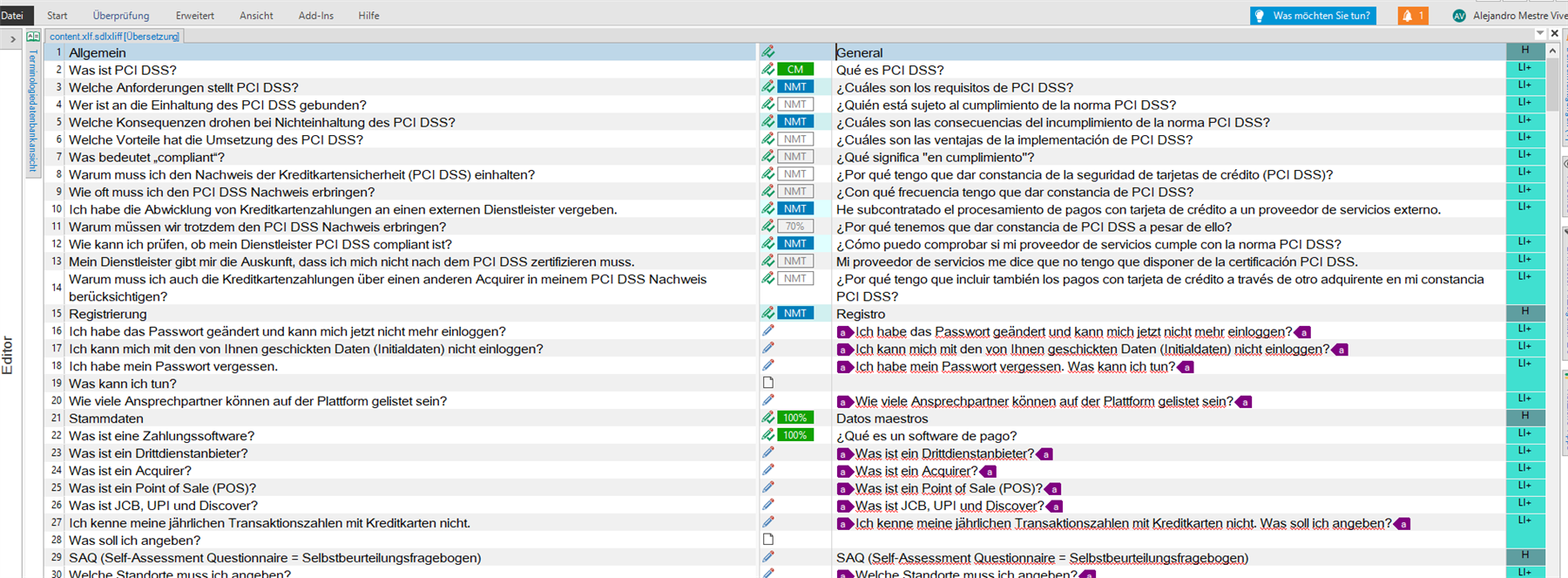Click the blue NMT badge of segment 5
Screen dimensions: 1568x578
pos(795,122)
